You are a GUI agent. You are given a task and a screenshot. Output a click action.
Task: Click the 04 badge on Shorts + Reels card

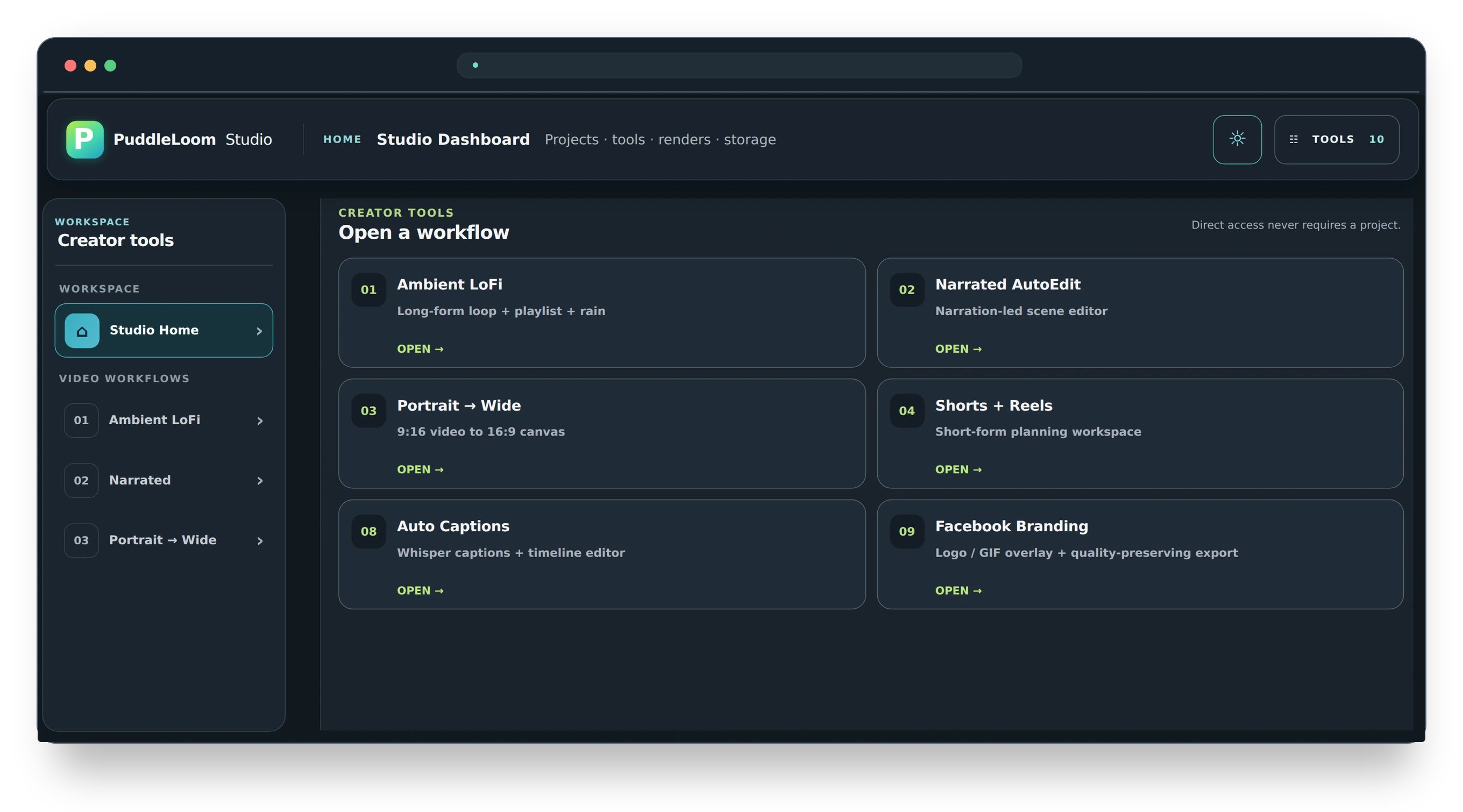906,410
